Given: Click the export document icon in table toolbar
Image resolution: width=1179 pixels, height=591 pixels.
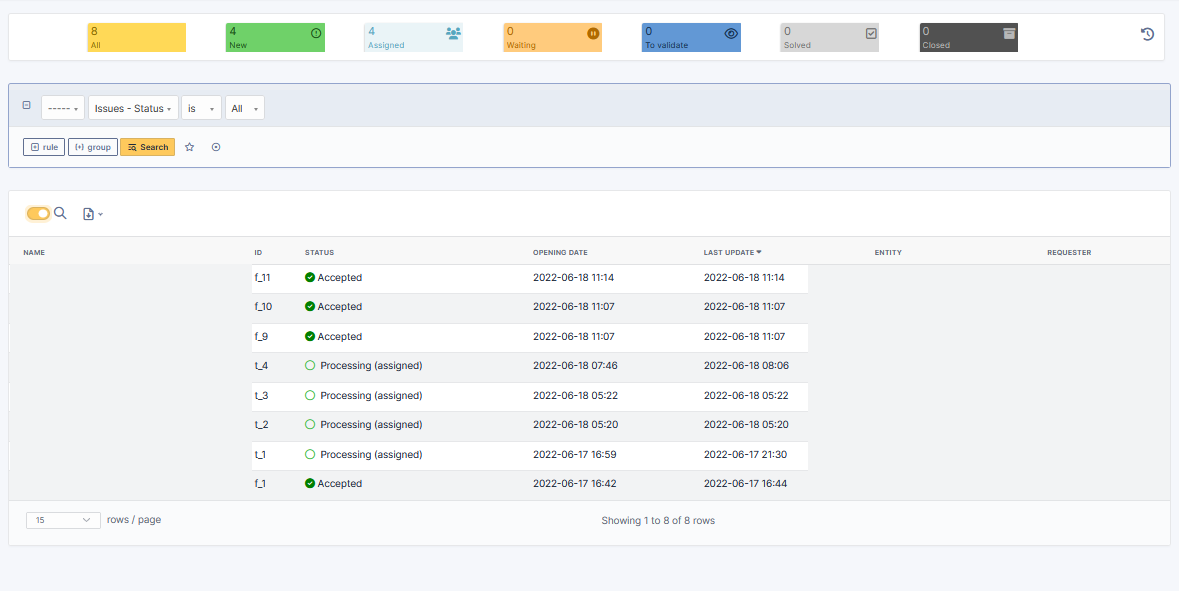Looking at the screenshot, I should (x=90, y=213).
